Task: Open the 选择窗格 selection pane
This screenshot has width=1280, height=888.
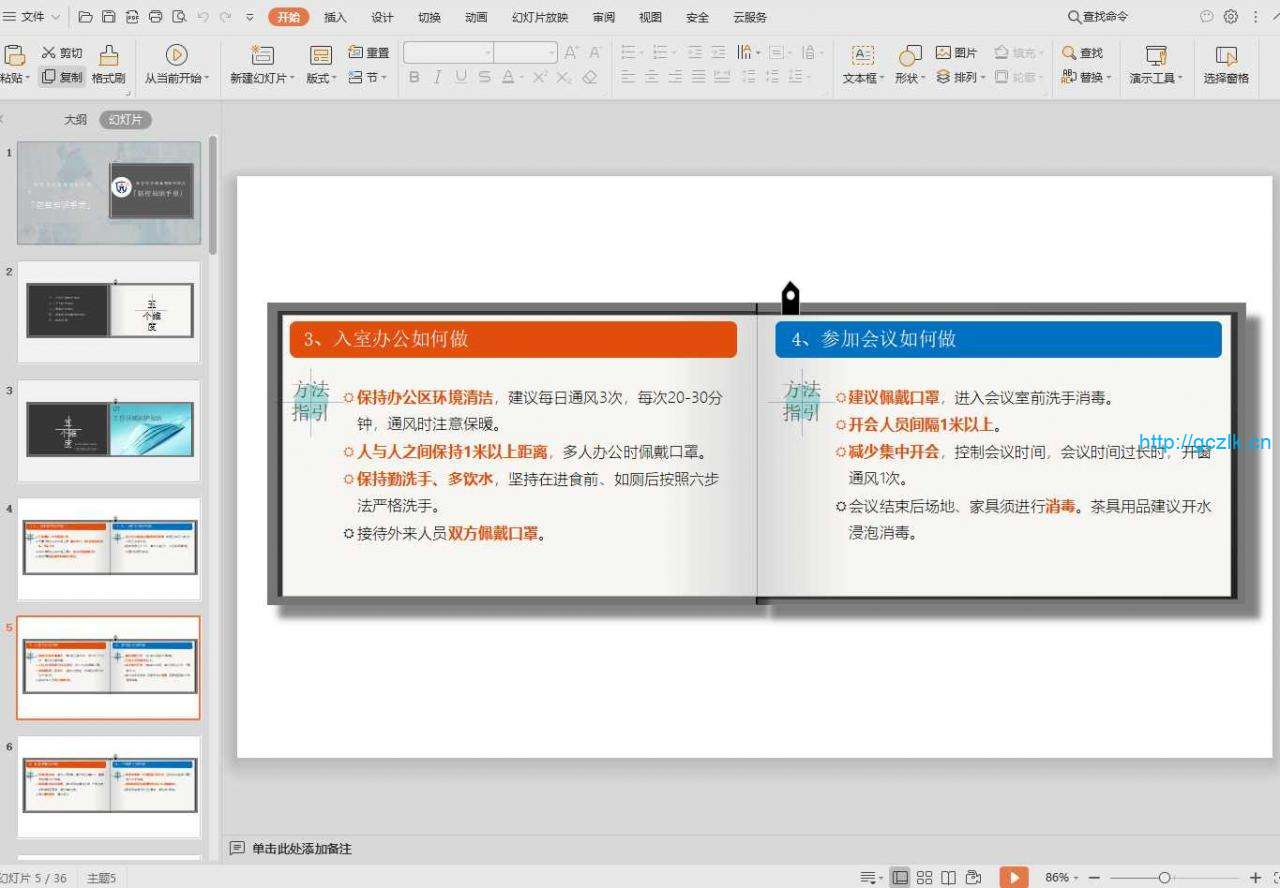Action: (x=1225, y=56)
